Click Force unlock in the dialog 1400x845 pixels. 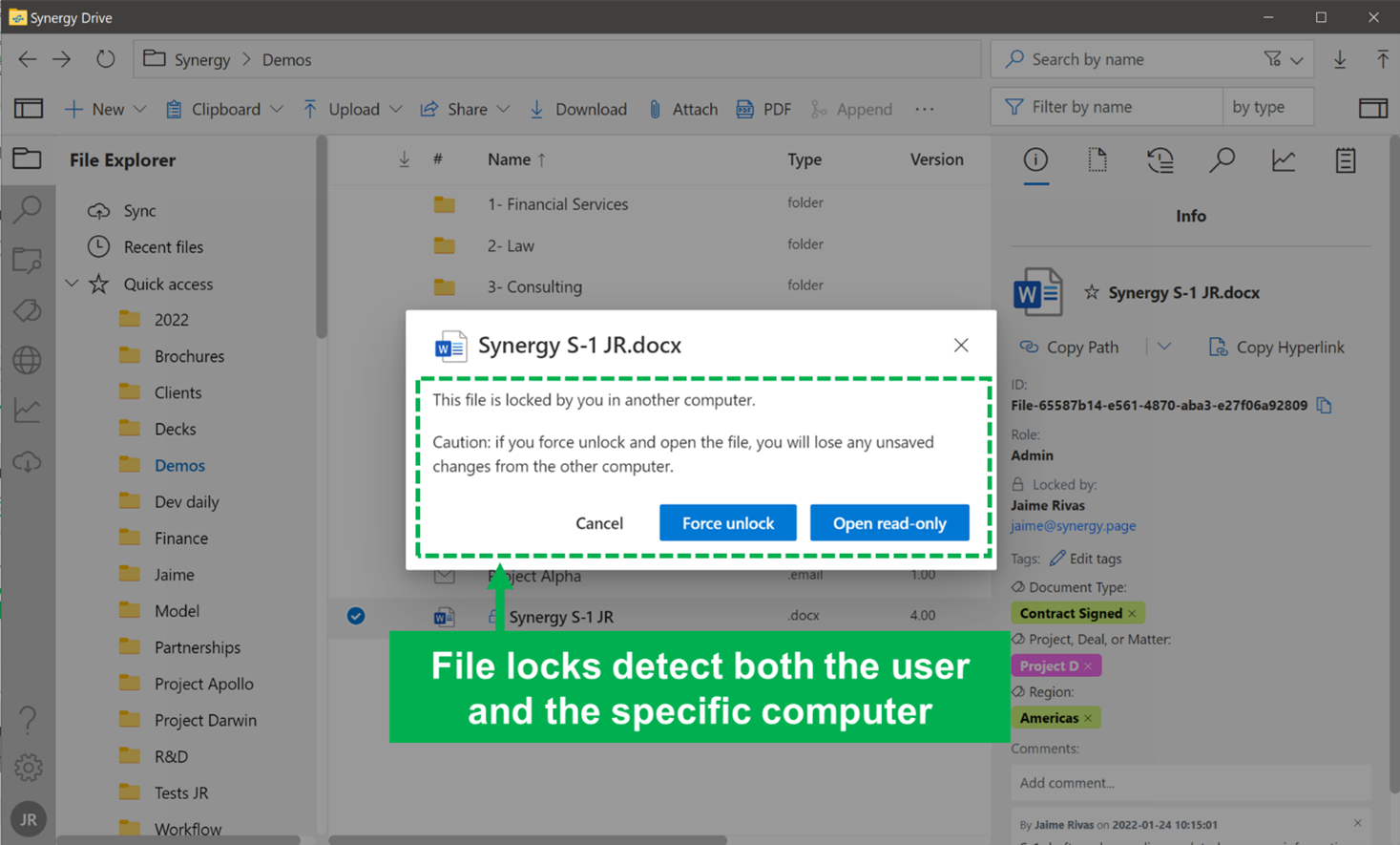tap(728, 522)
